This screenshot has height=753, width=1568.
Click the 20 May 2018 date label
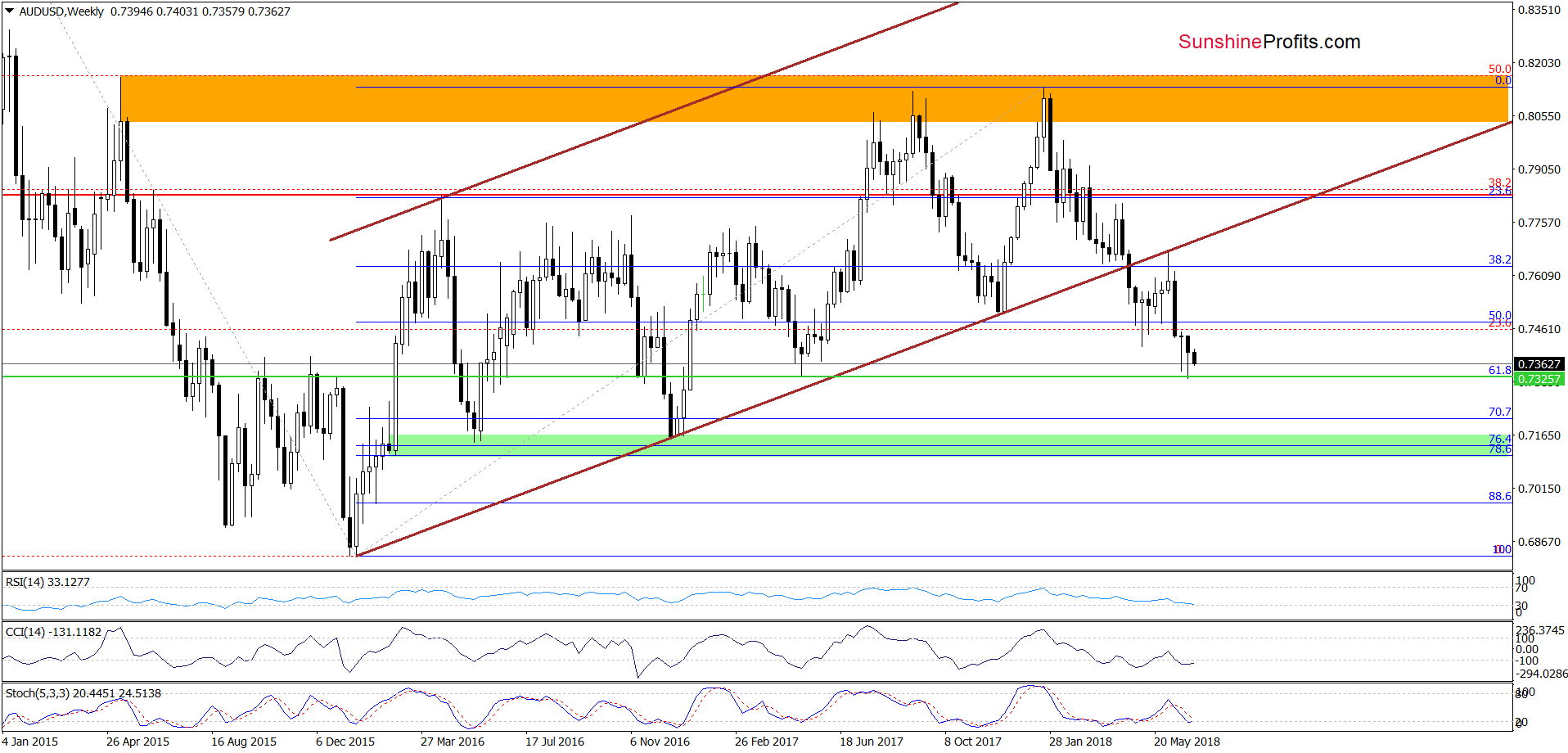click(x=1187, y=742)
